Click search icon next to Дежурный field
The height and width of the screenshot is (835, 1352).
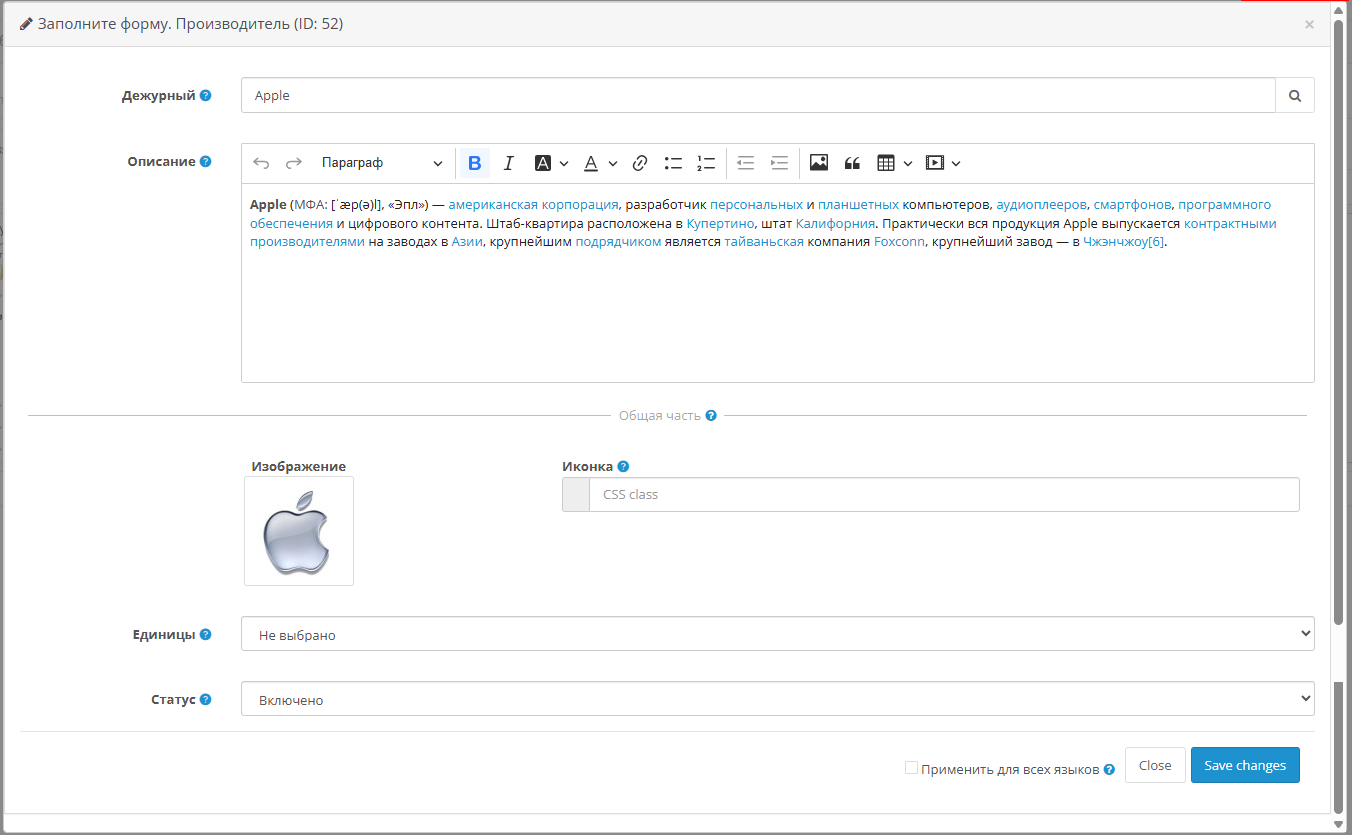click(x=1295, y=96)
